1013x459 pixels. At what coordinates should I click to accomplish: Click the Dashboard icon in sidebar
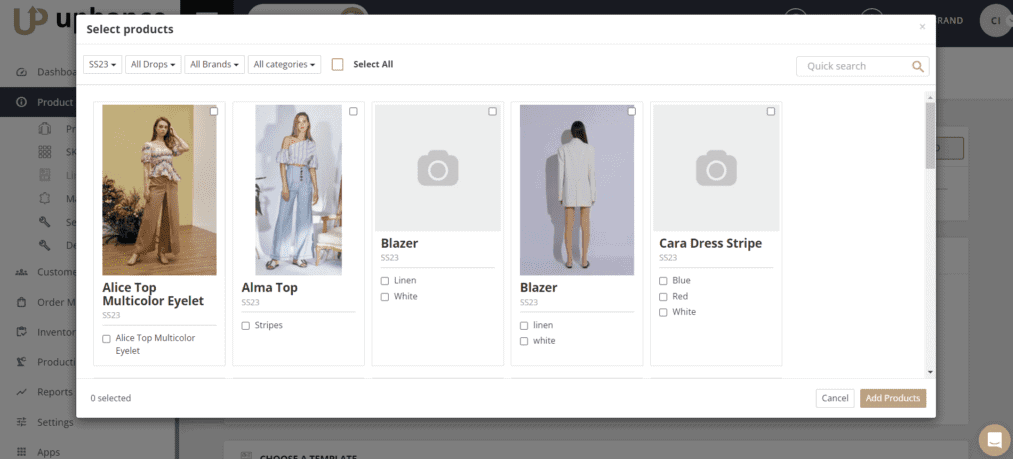21,72
